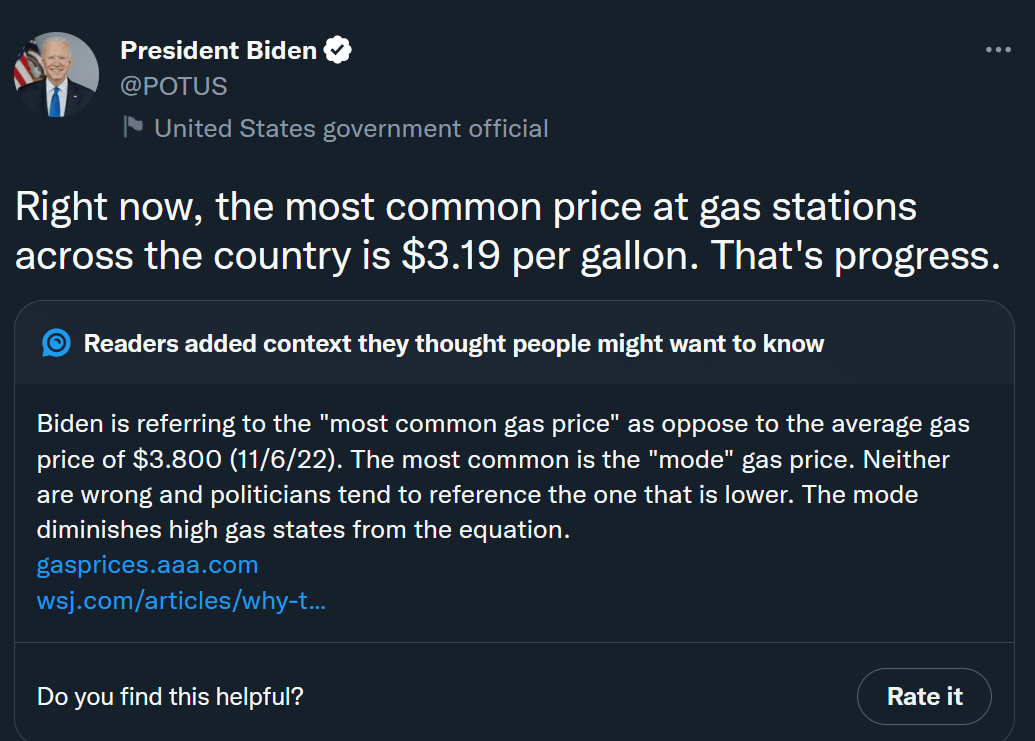Image resolution: width=1035 pixels, height=741 pixels.
Task: Click the government official flag icon
Action: click(x=133, y=127)
